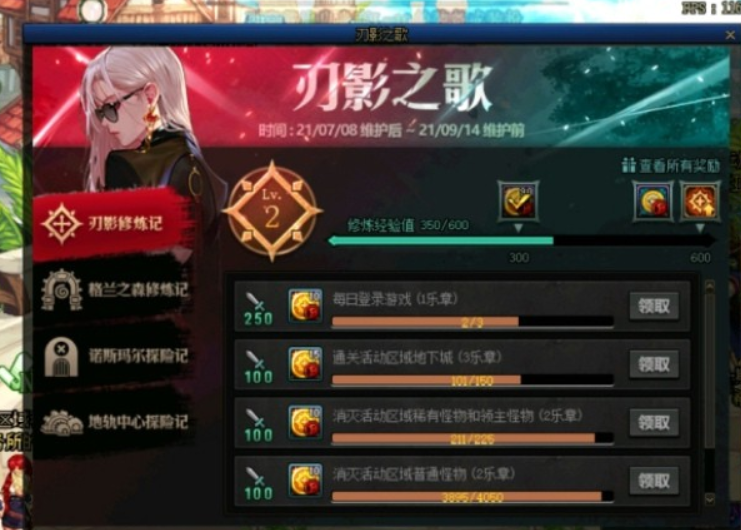Claim the 每日登录游戏 reward with 领取
The width and height of the screenshot is (741, 530).
coord(654,306)
